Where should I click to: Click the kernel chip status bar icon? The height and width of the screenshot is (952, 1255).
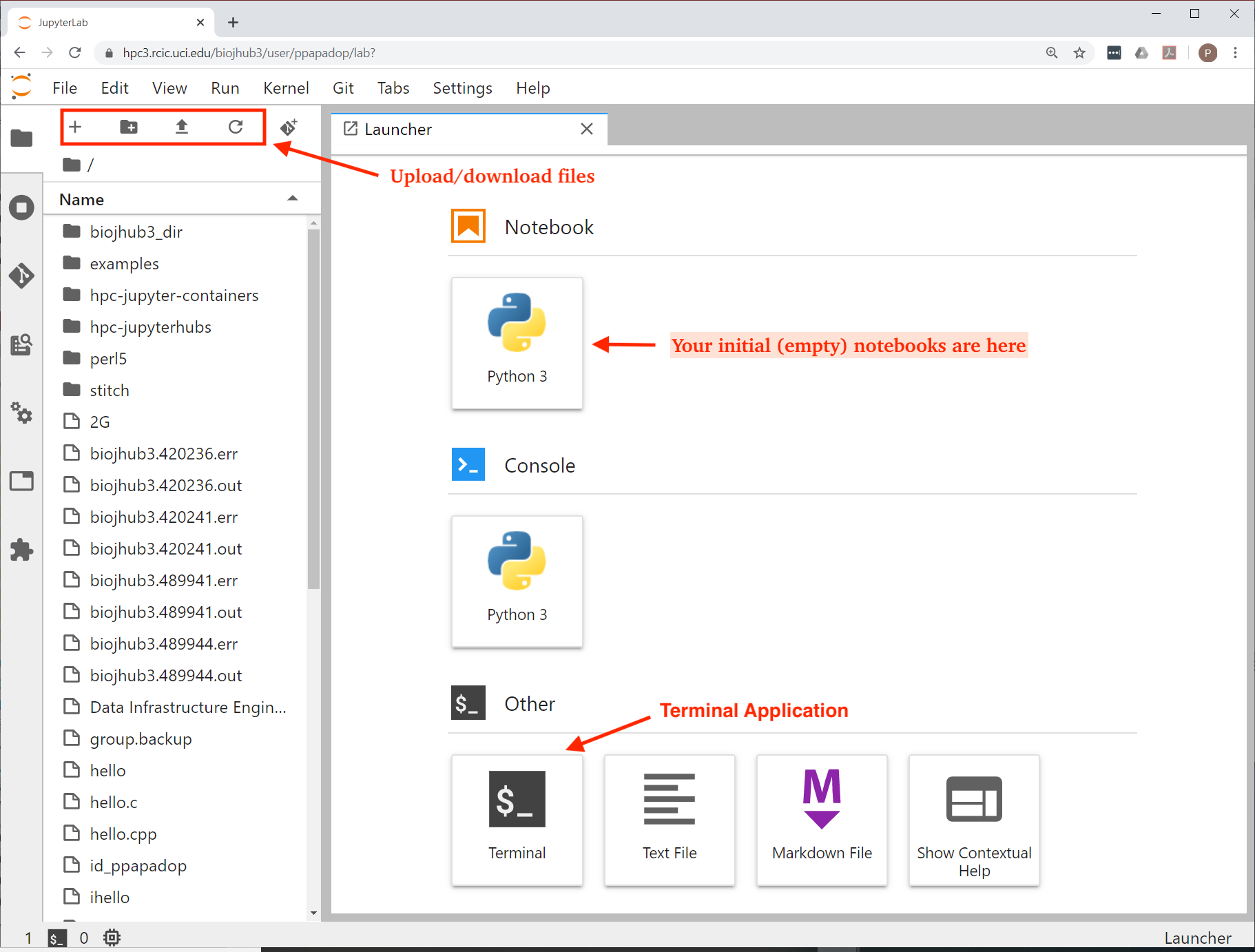112,938
